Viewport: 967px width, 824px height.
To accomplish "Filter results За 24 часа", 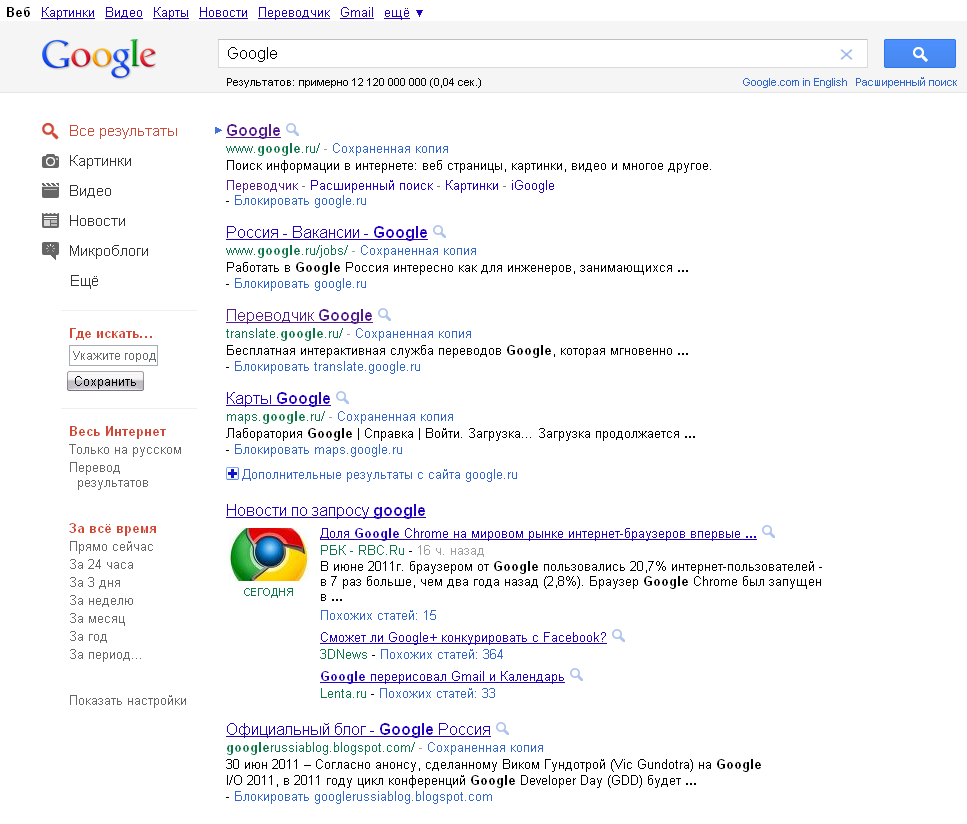I will coord(101,564).
